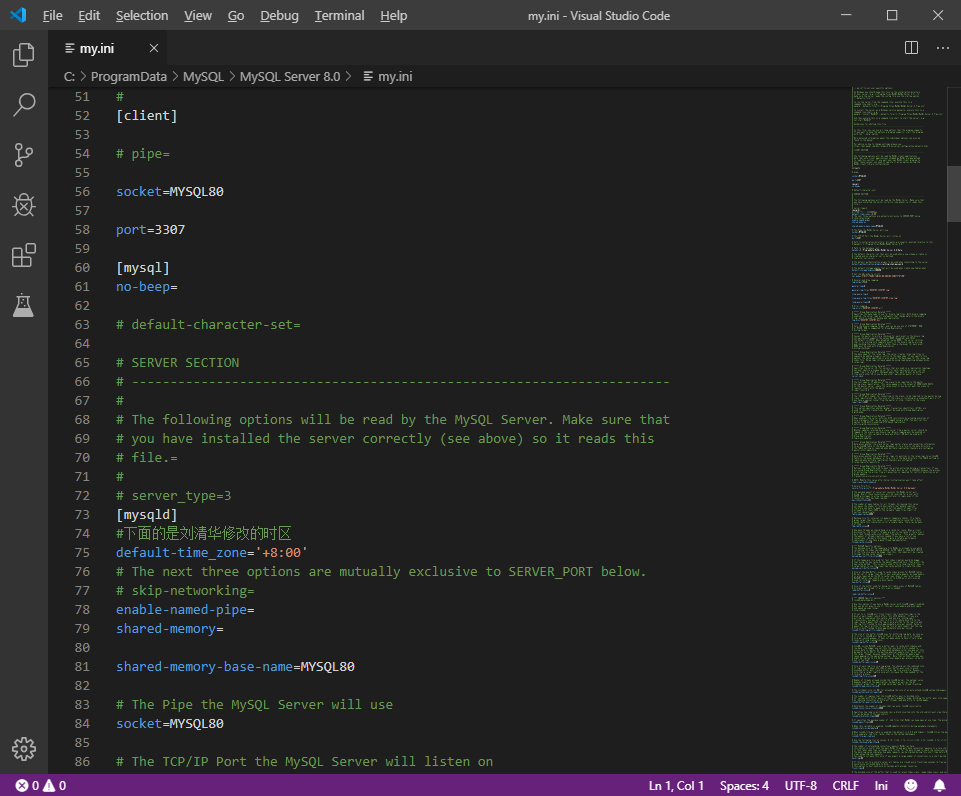Open the Terminal menu
The height and width of the screenshot is (796, 961).
pyautogui.click(x=340, y=15)
